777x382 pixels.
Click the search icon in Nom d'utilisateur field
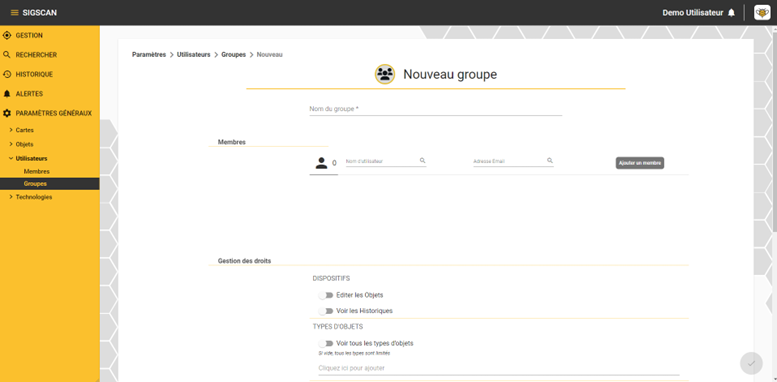(423, 161)
